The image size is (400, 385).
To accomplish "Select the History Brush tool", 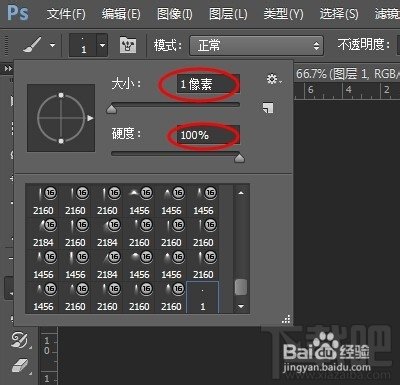I will point(21,339).
